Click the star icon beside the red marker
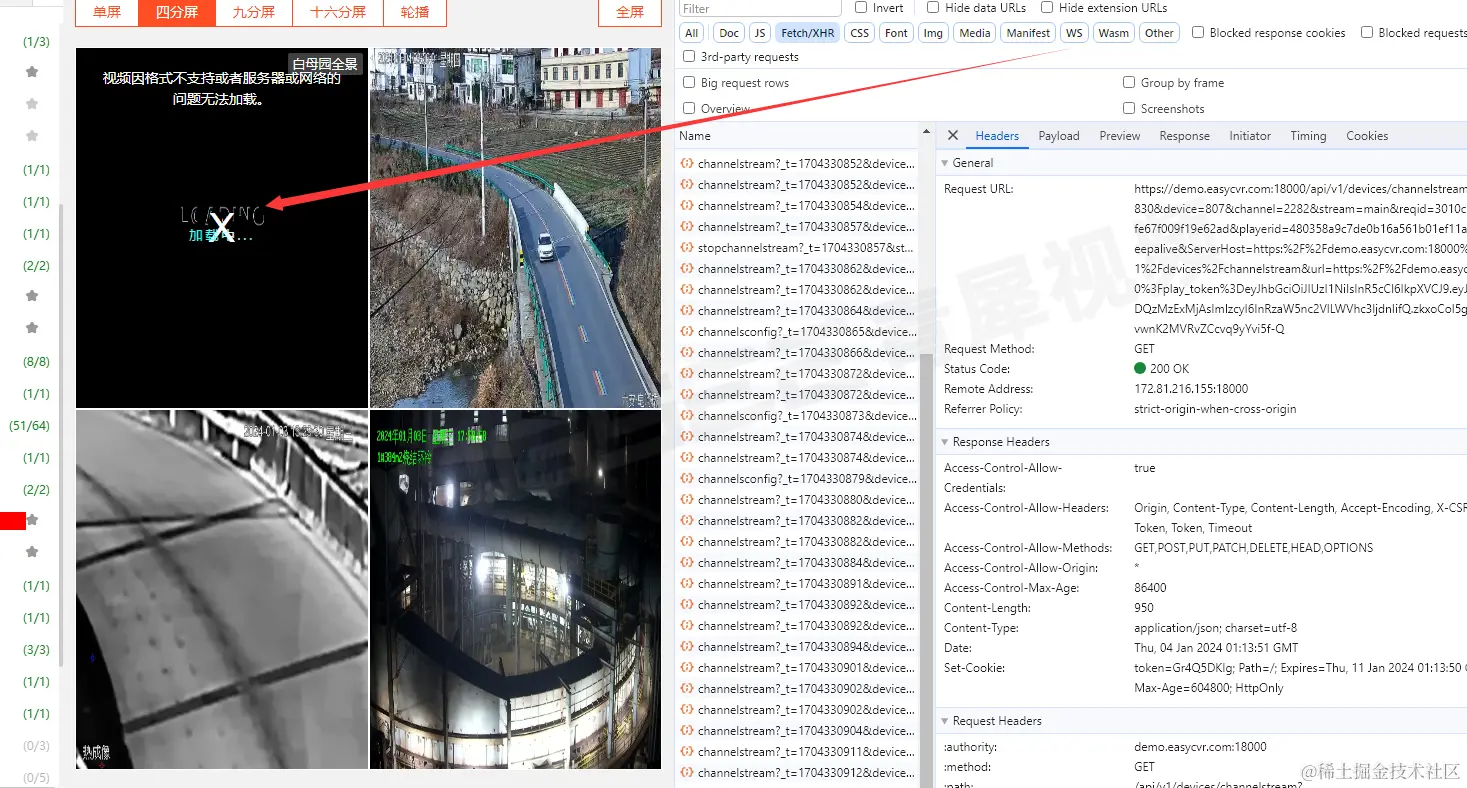Image resolution: width=1467 pixels, height=788 pixels. (32, 520)
